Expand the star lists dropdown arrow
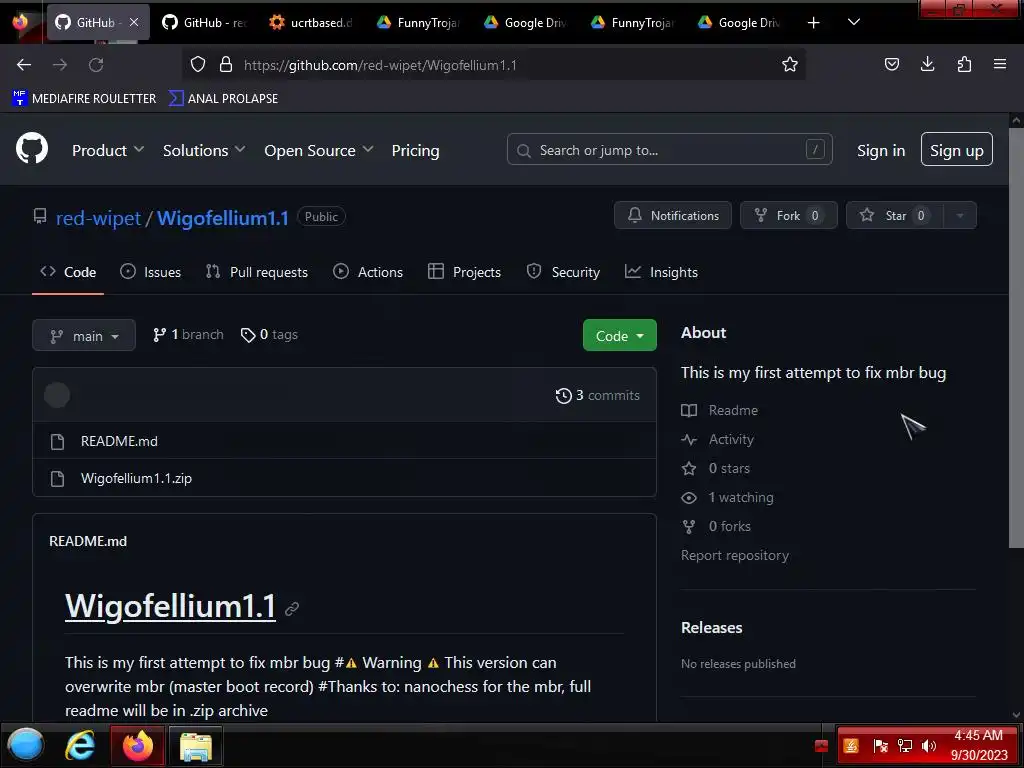Viewport: 1024px width, 768px height. click(960, 216)
